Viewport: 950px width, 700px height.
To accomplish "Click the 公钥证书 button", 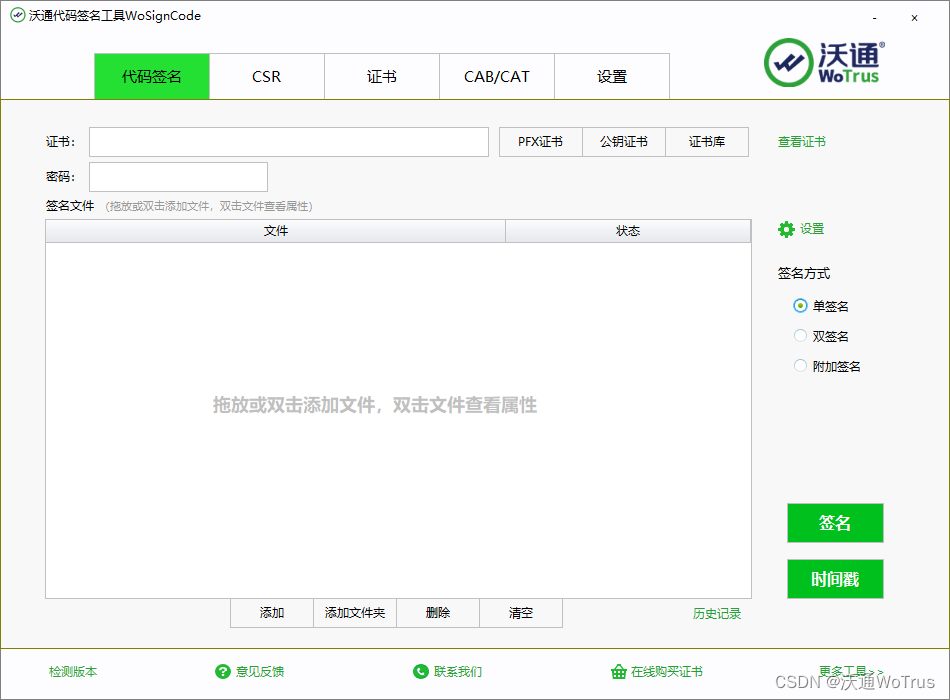I will [x=623, y=142].
